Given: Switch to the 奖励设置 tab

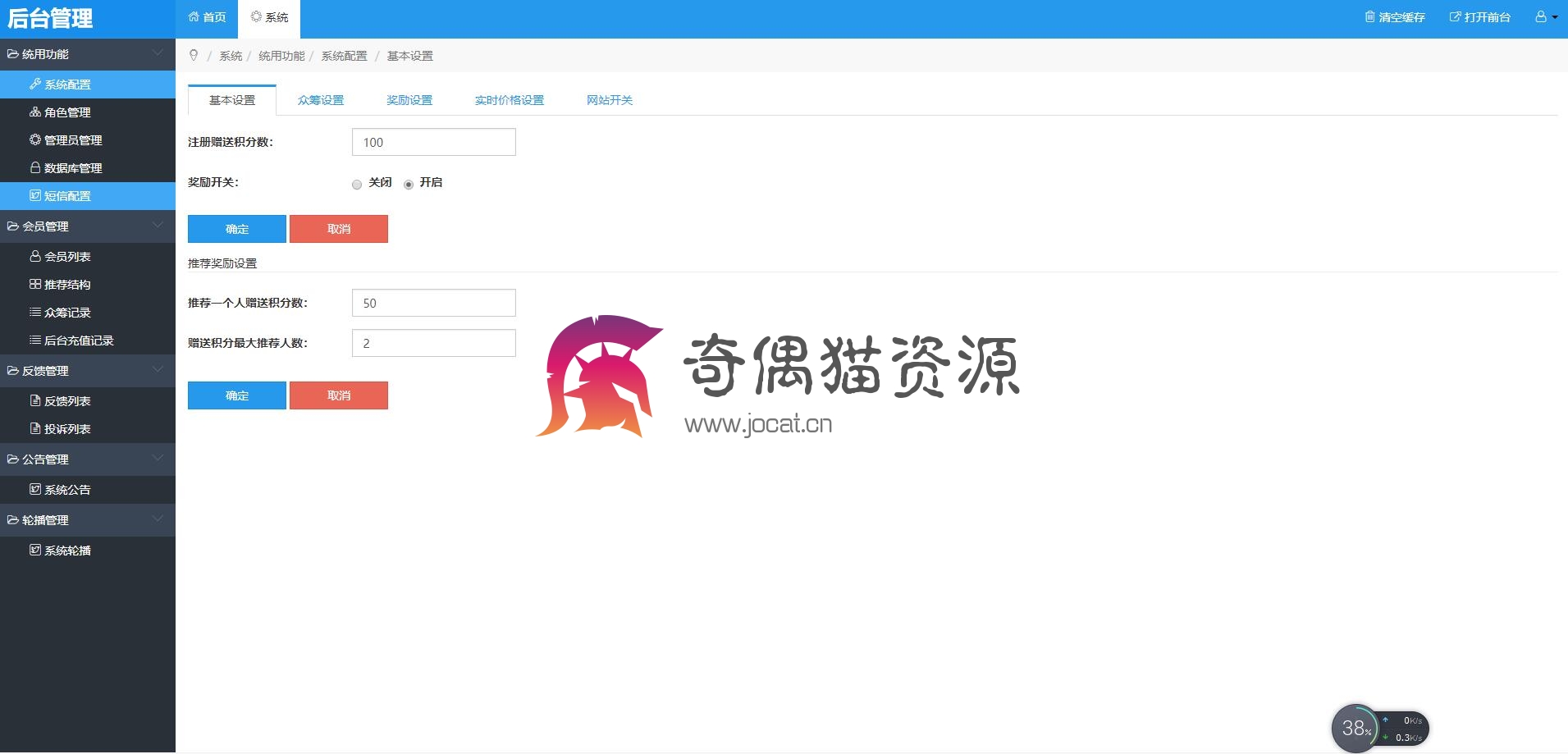Looking at the screenshot, I should (409, 100).
